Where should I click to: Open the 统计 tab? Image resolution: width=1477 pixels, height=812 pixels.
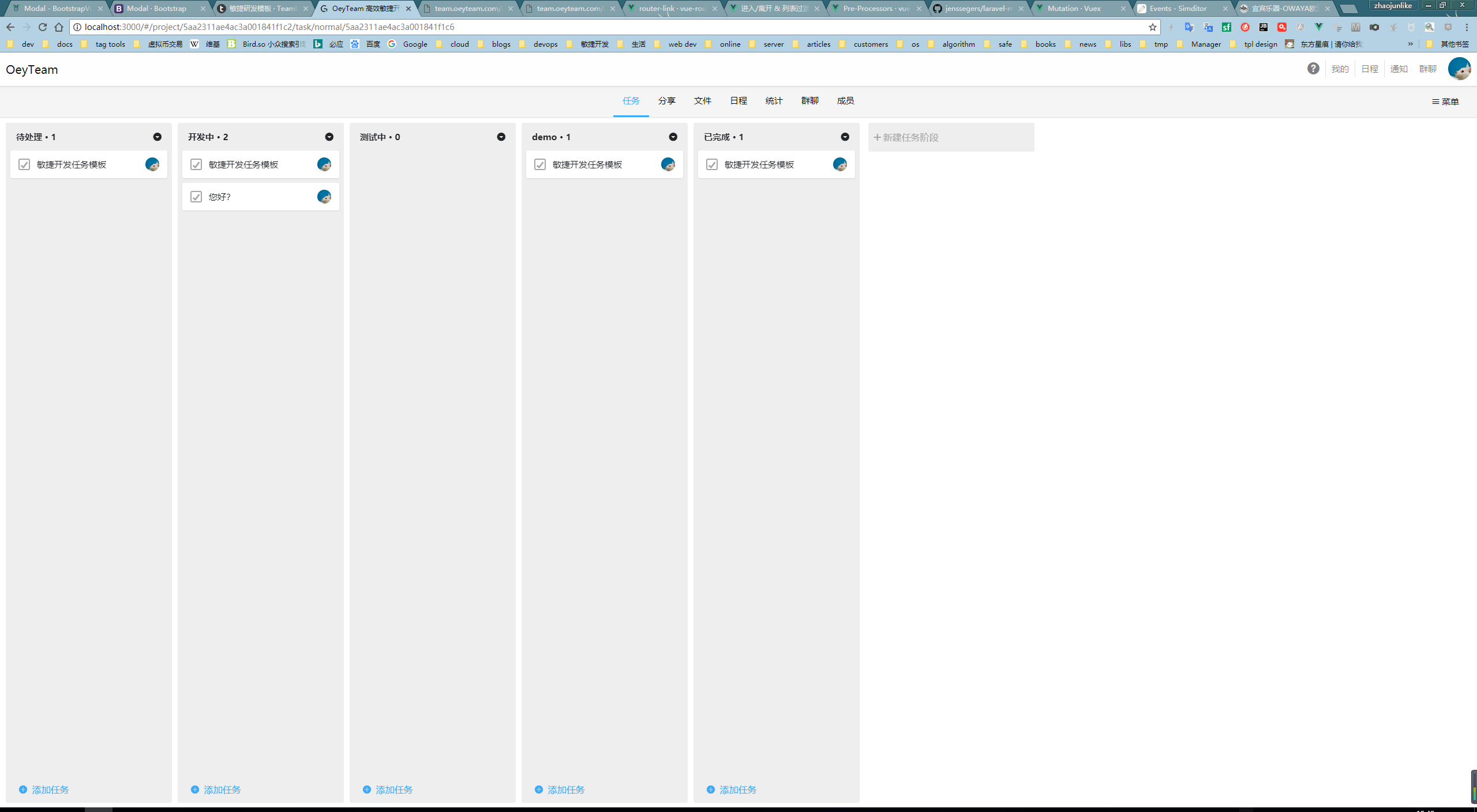(774, 101)
